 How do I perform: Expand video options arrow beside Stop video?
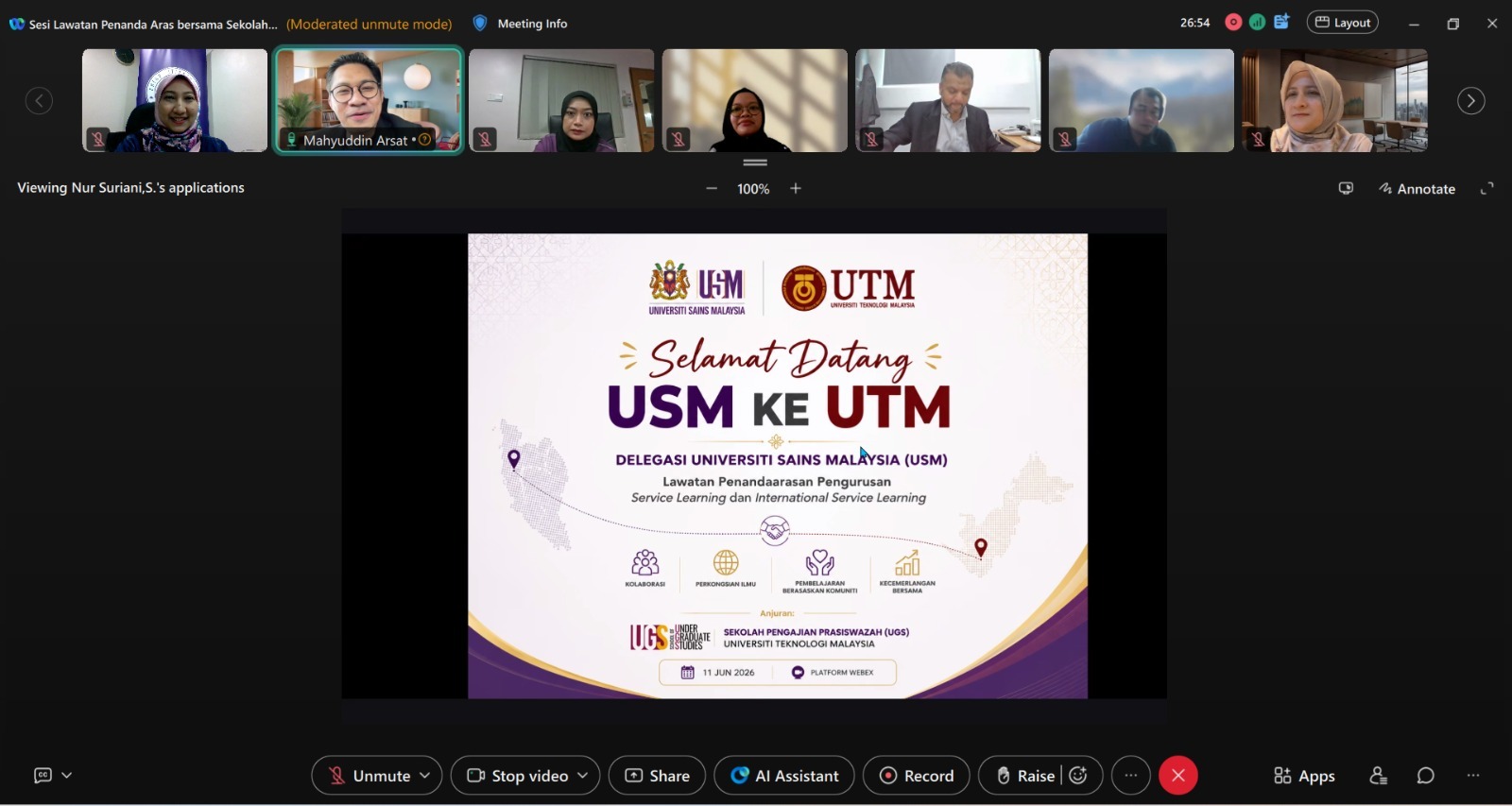point(582,775)
